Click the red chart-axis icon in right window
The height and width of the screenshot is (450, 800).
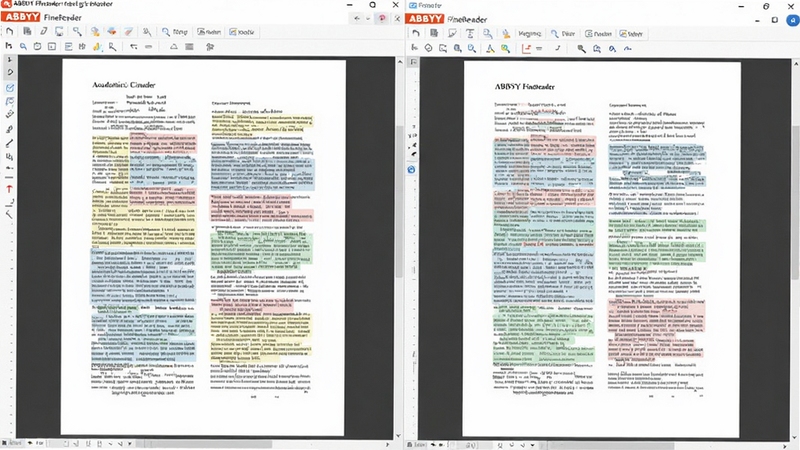pos(526,48)
